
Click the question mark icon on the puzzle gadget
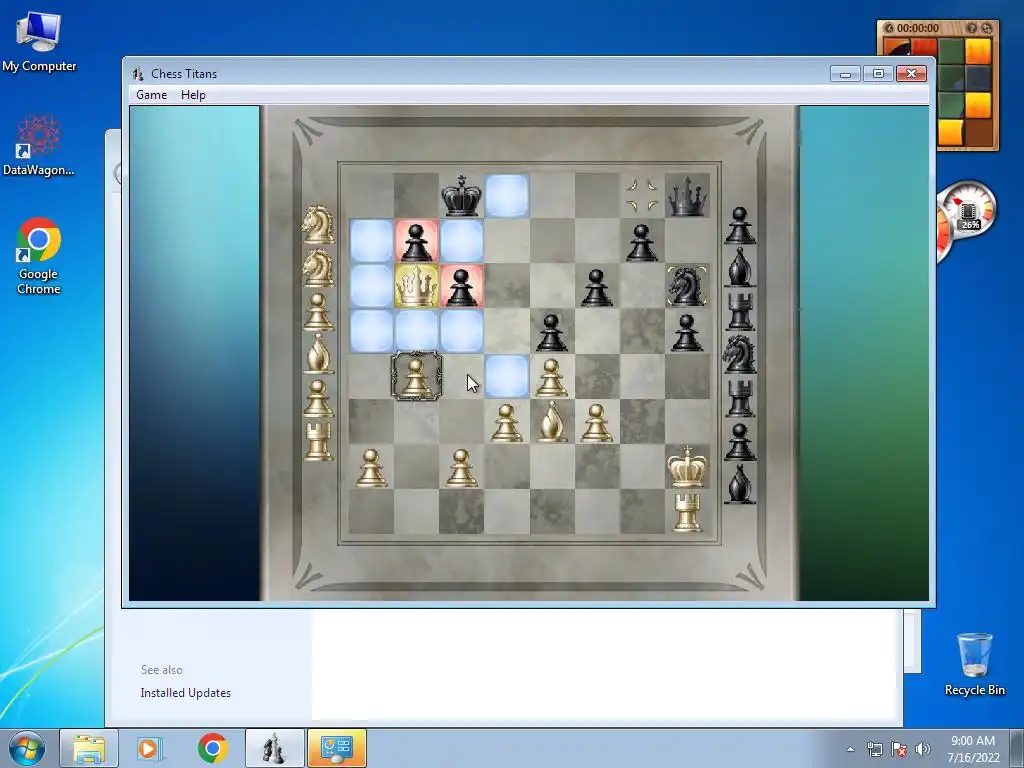971,28
